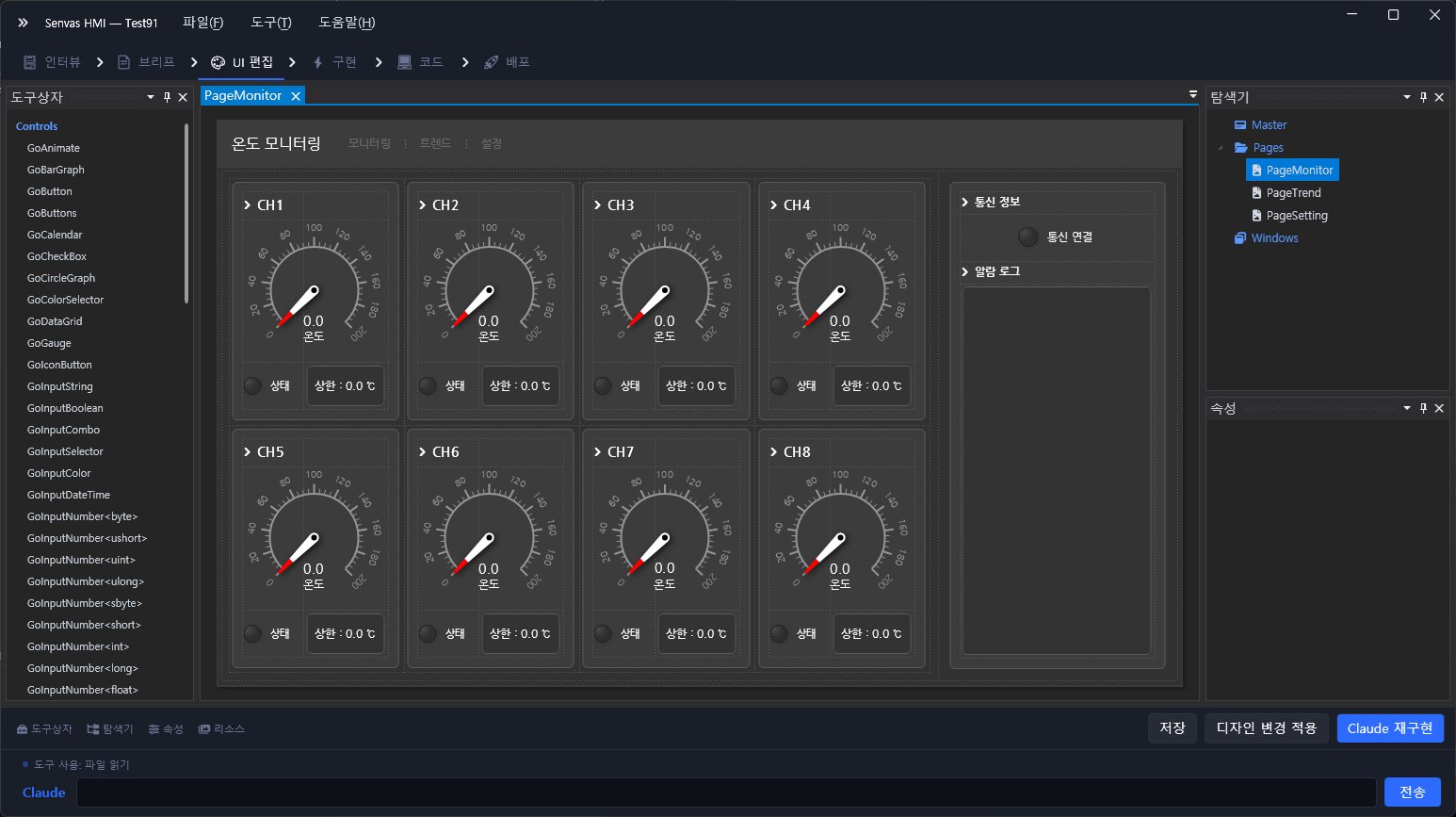1456x817 pixels.
Task: Open the 리소스 panel icon at the bottom
Action: [204, 729]
